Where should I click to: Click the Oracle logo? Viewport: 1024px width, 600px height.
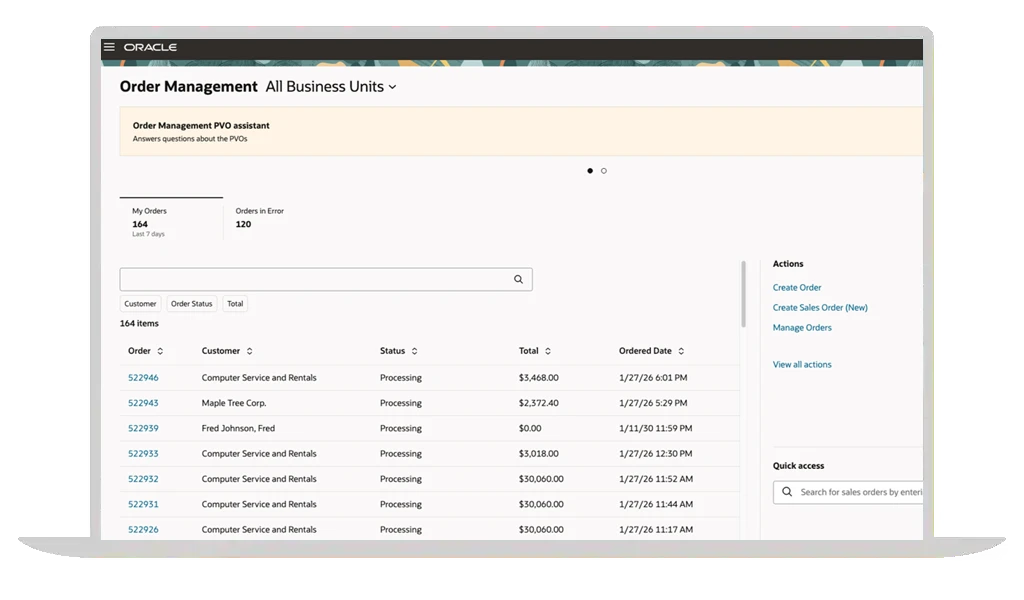pos(150,47)
